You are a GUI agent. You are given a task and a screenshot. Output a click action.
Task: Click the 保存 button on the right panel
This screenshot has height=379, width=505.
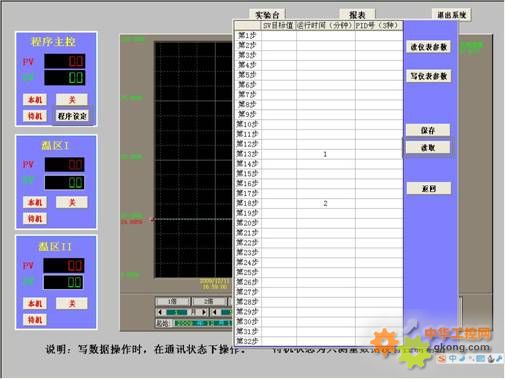tap(428, 130)
